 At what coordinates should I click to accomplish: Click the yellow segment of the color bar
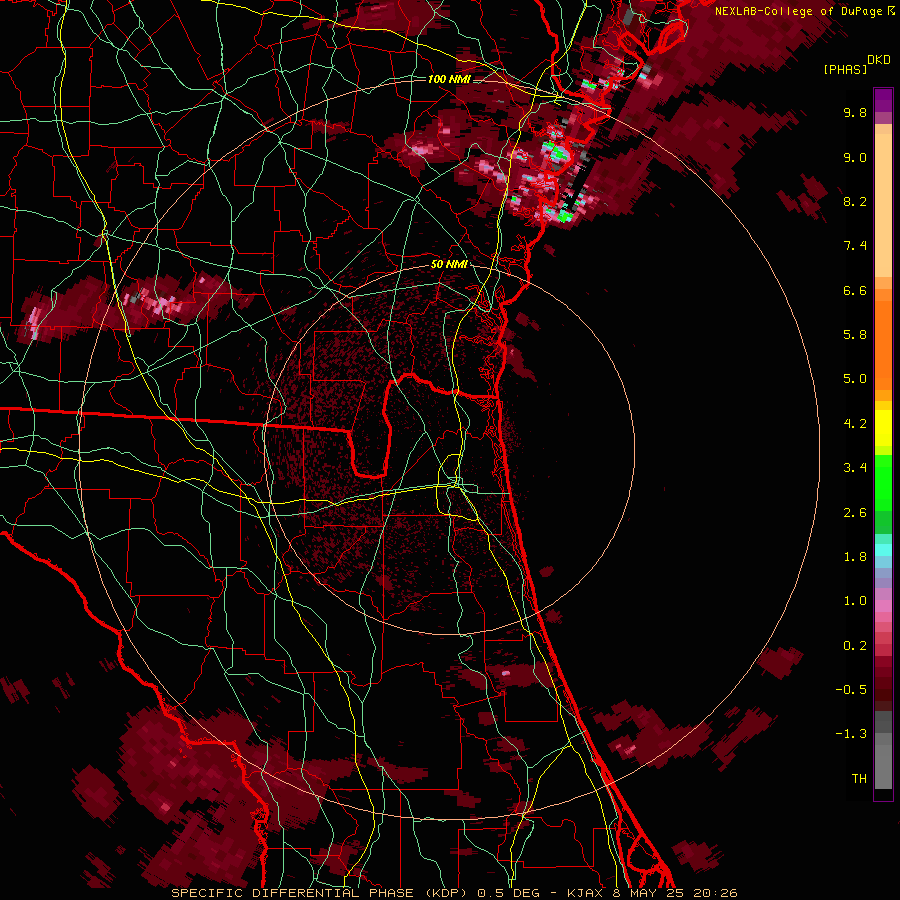[883, 427]
